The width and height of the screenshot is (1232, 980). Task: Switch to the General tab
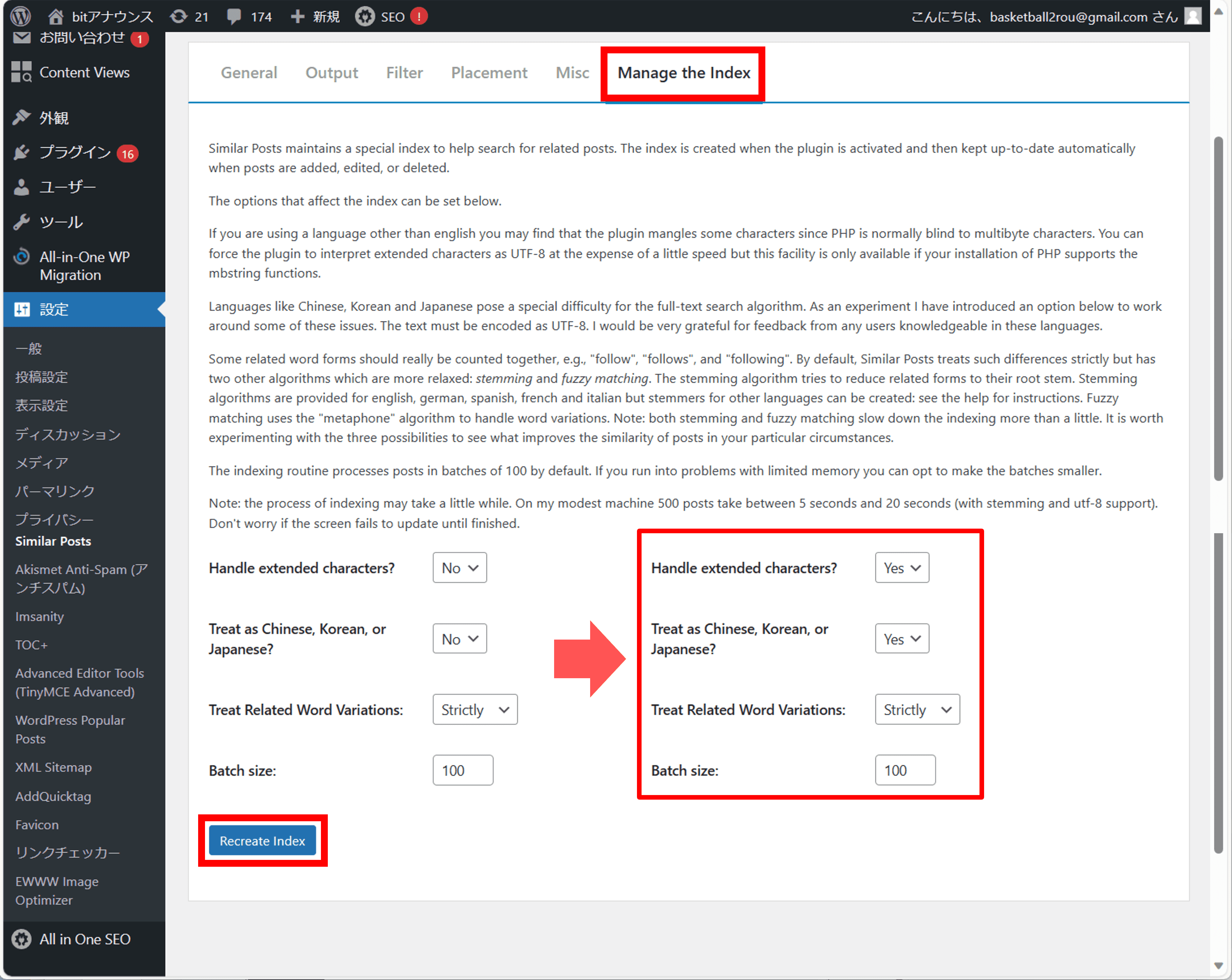(x=249, y=73)
